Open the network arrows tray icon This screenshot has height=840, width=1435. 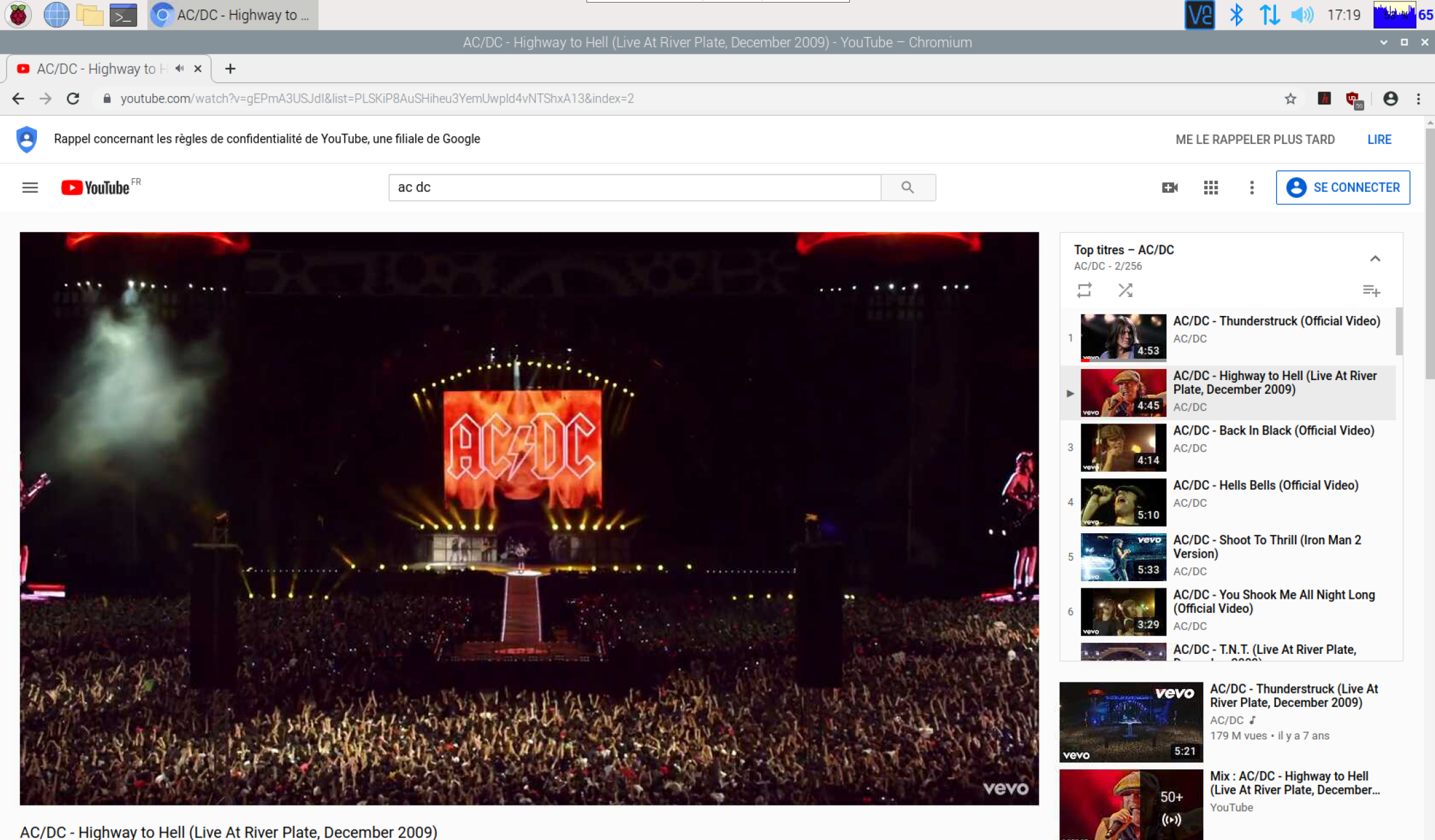click(1269, 14)
